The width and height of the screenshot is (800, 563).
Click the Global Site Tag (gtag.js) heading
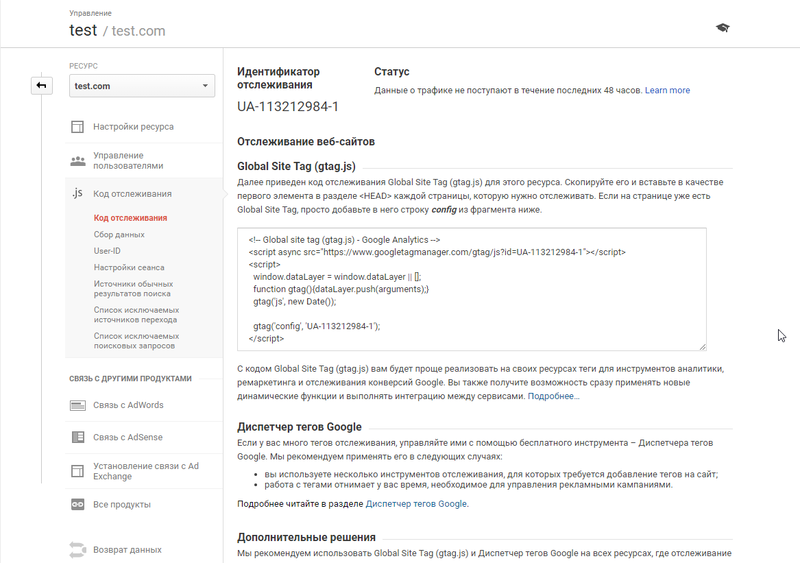[x=296, y=166]
